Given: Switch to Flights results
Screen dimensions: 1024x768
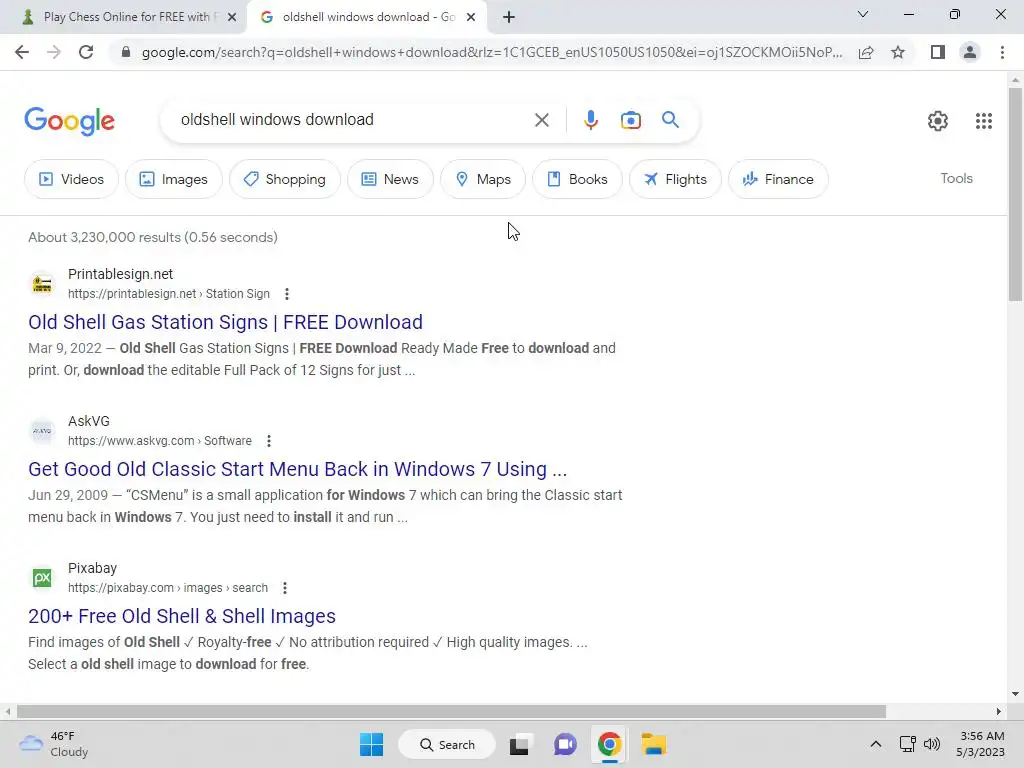Looking at the screenshot, I should pos(675,179).
